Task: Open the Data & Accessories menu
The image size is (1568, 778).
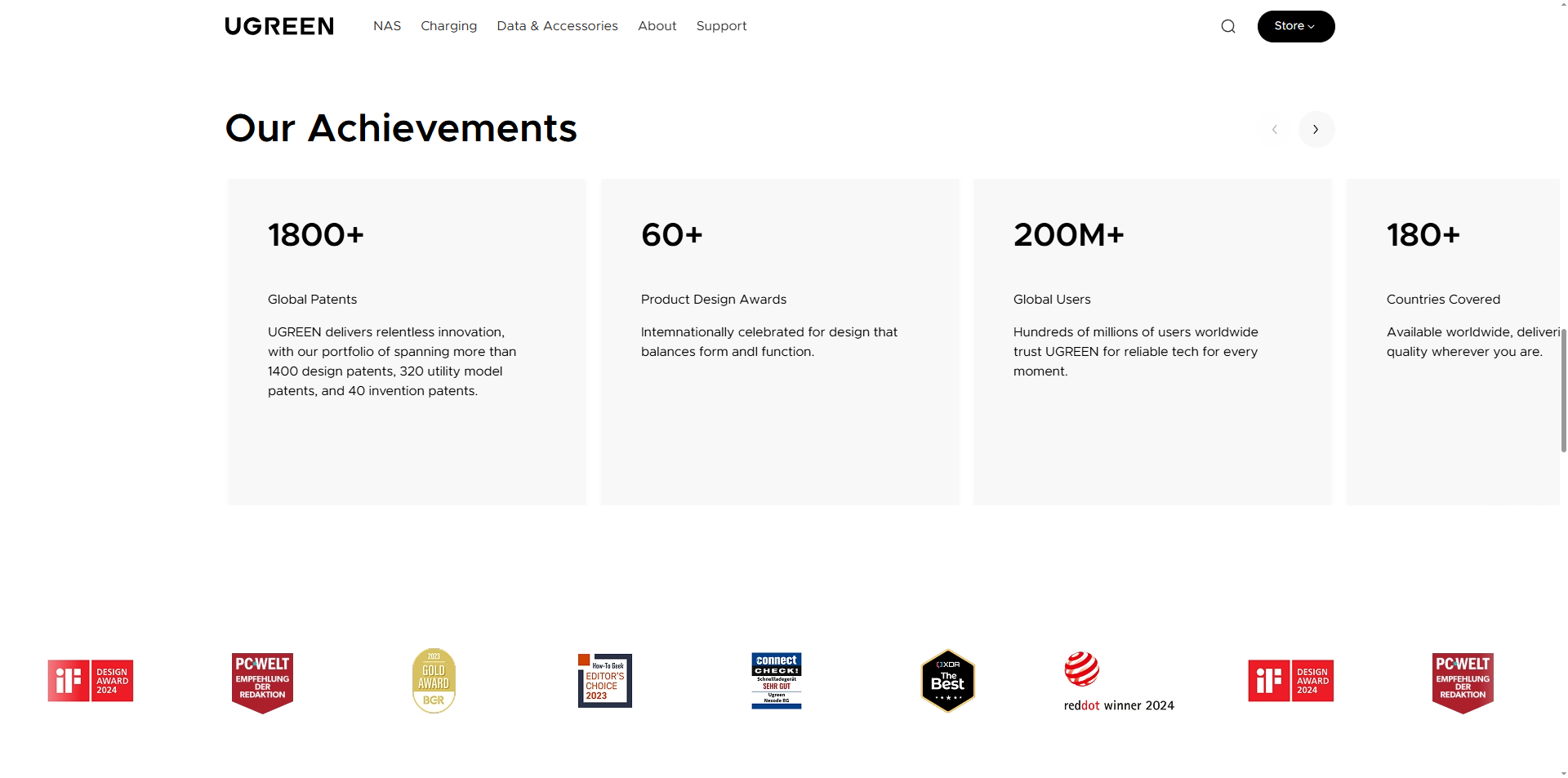Action: click(557, 26)
